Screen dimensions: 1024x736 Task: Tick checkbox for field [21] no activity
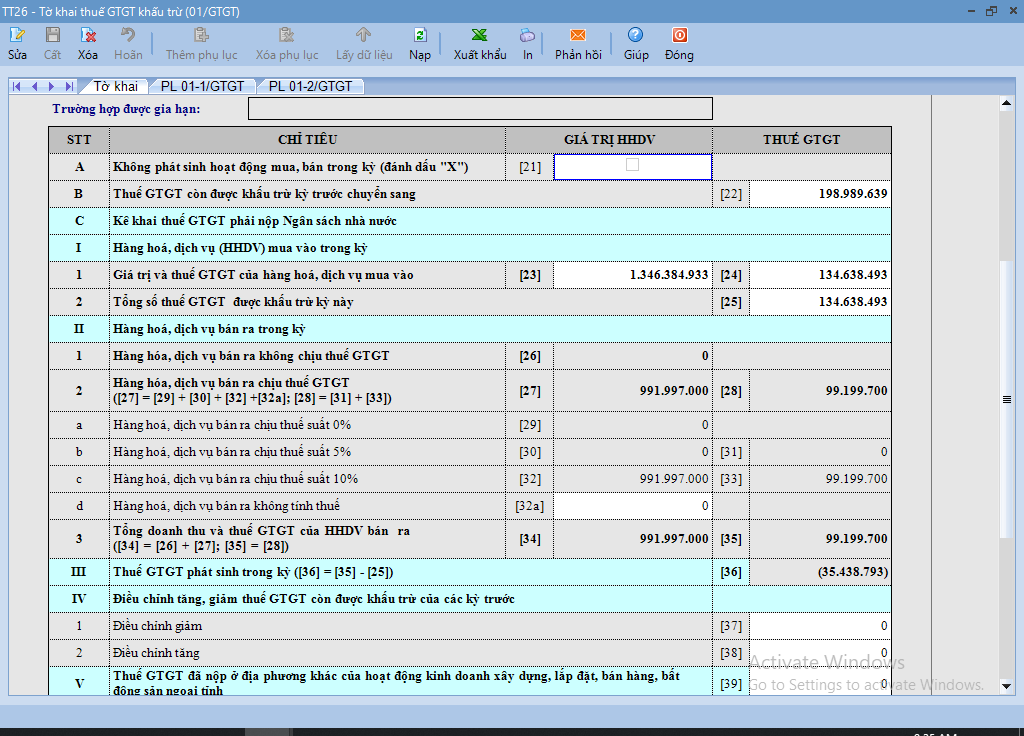(632, 165)
